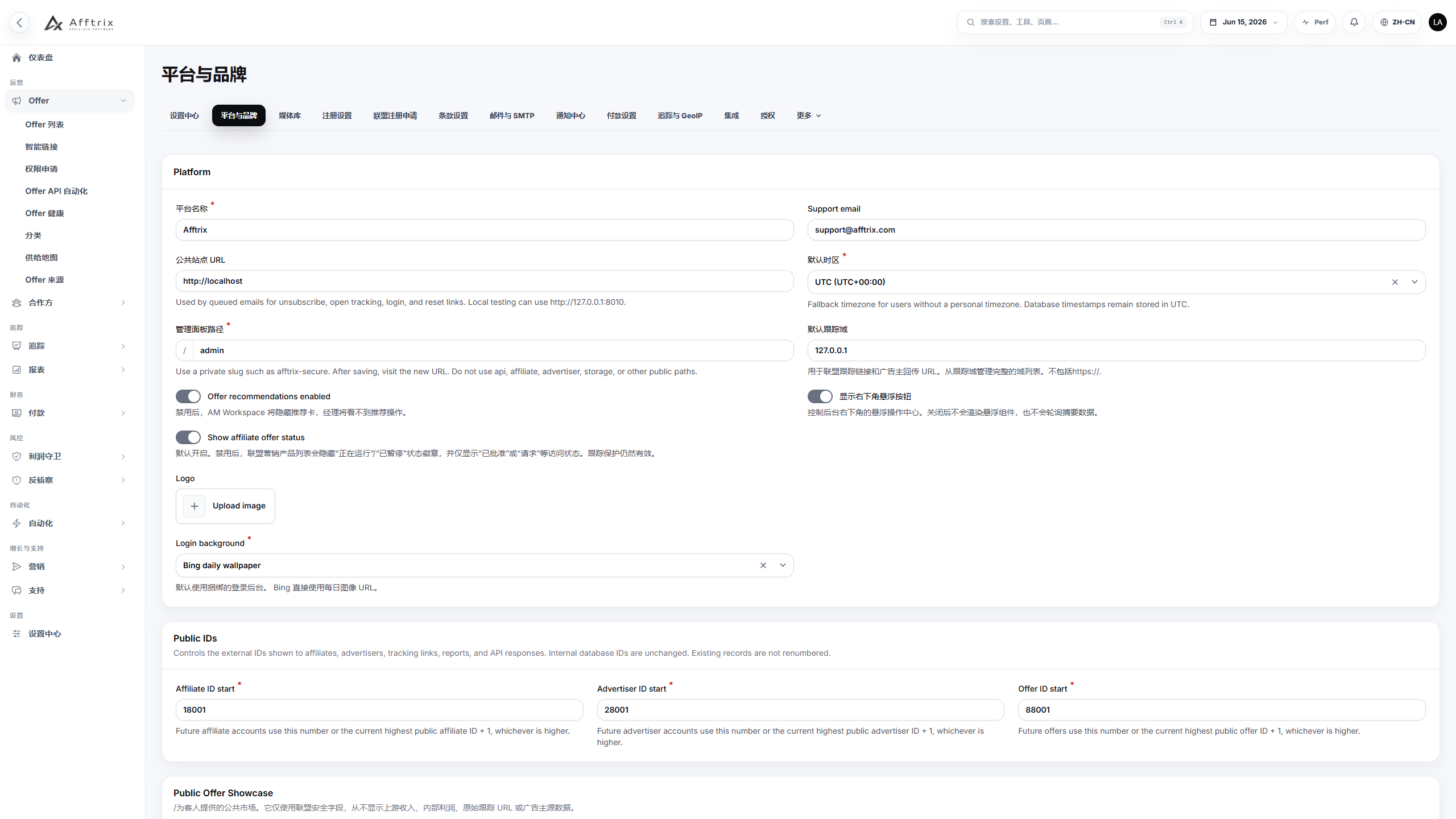Open the ZH-CN language selector
The width and height of the screenshot is (1456, 819).
1397,22
